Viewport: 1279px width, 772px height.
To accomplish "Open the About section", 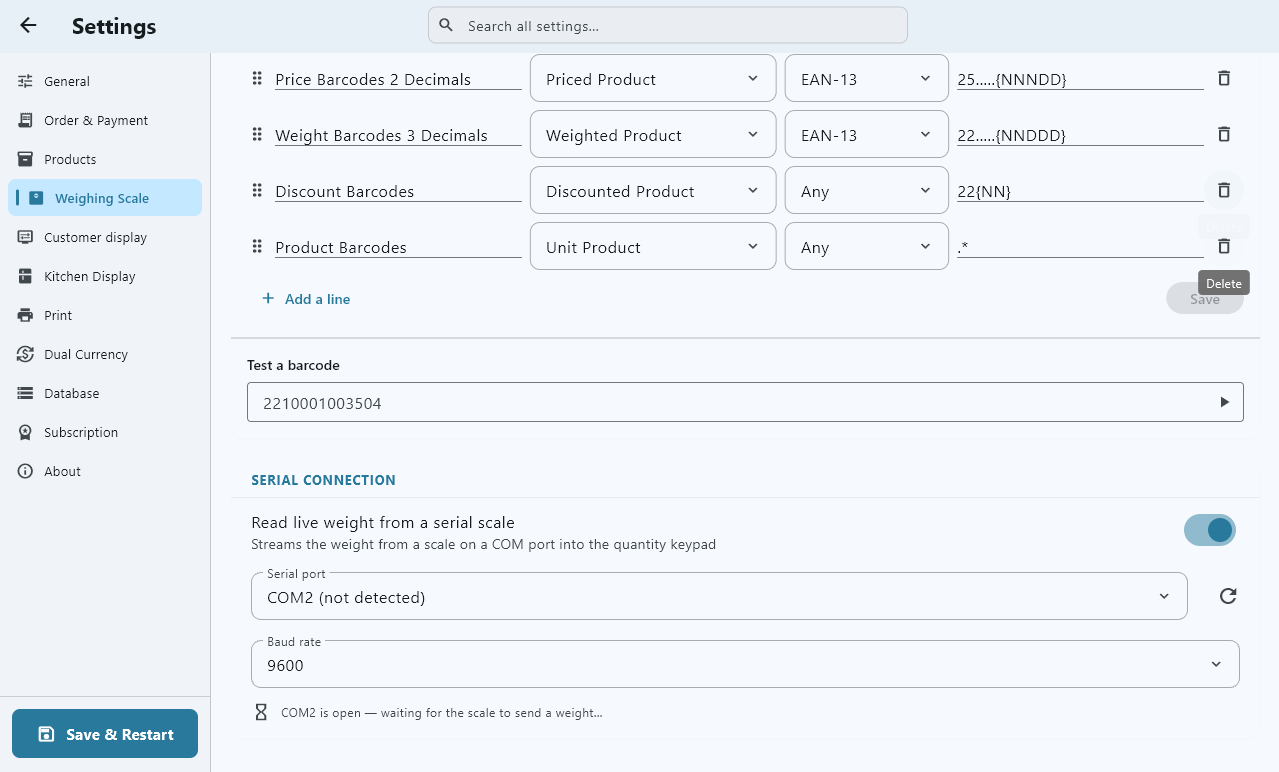I will (x=105, y=471).
